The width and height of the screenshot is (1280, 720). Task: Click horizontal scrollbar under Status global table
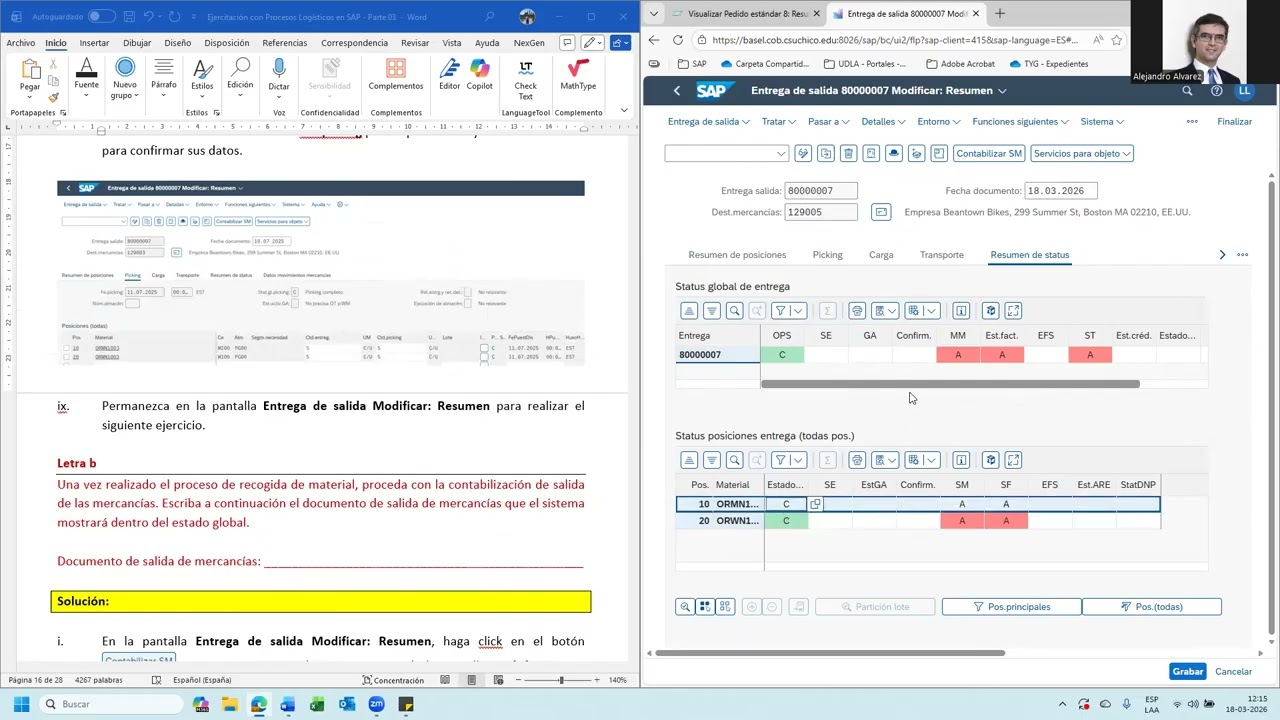pos(950,384)
